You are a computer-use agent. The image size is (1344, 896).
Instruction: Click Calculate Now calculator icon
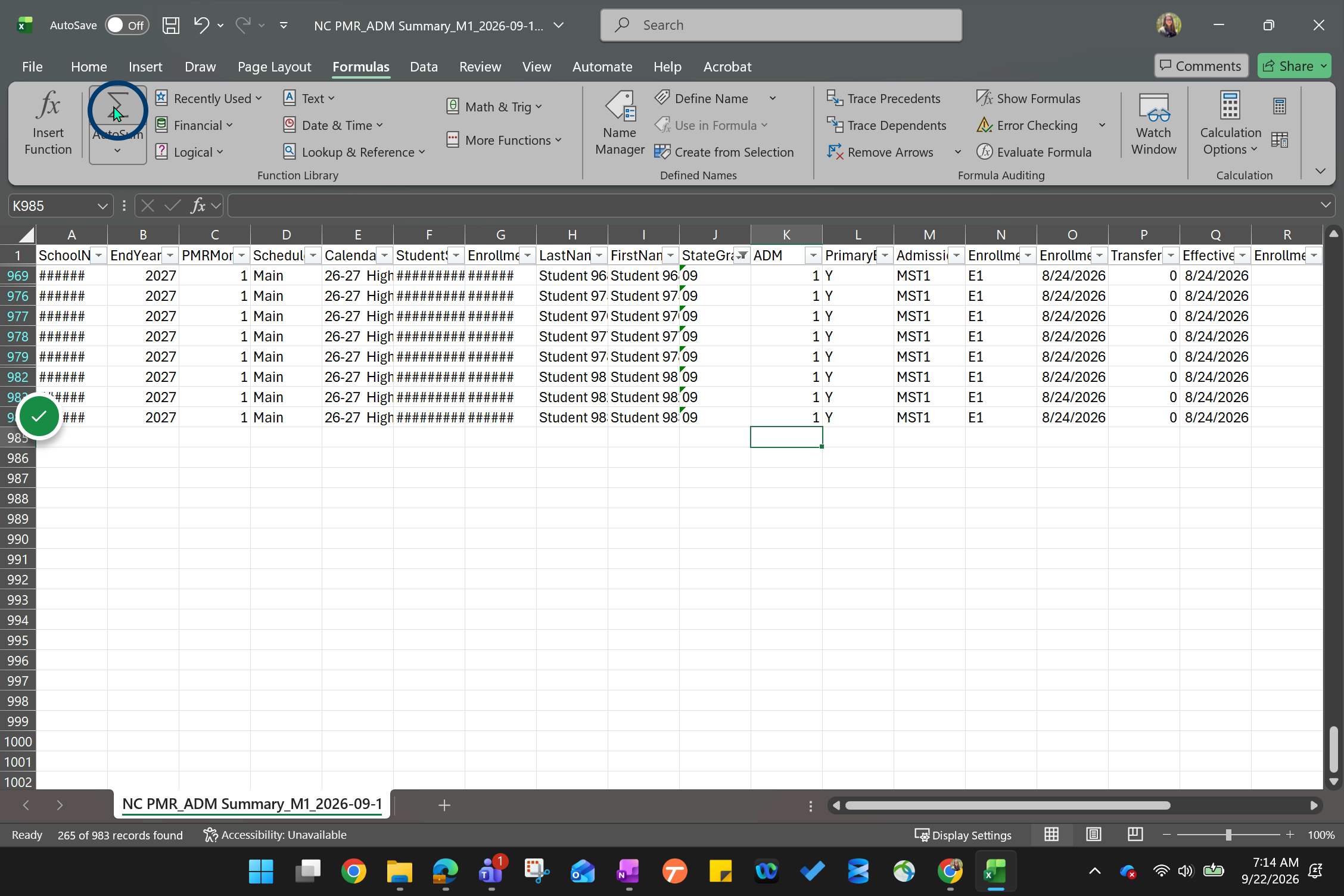point(1279,106)
